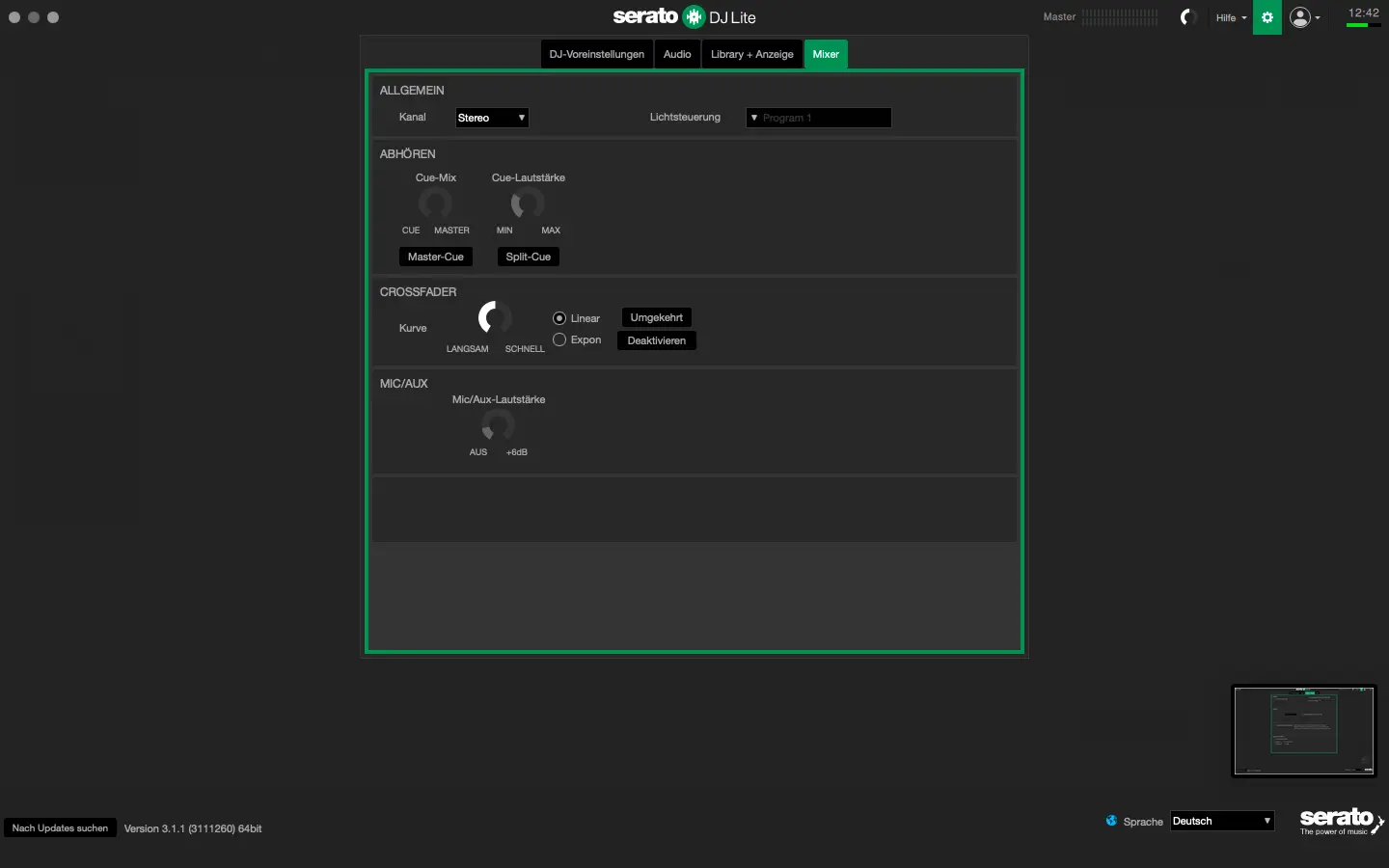Expand the Sprache Deutsch language dropdown
The image size is (1389, 868).
click(1221, 821)
